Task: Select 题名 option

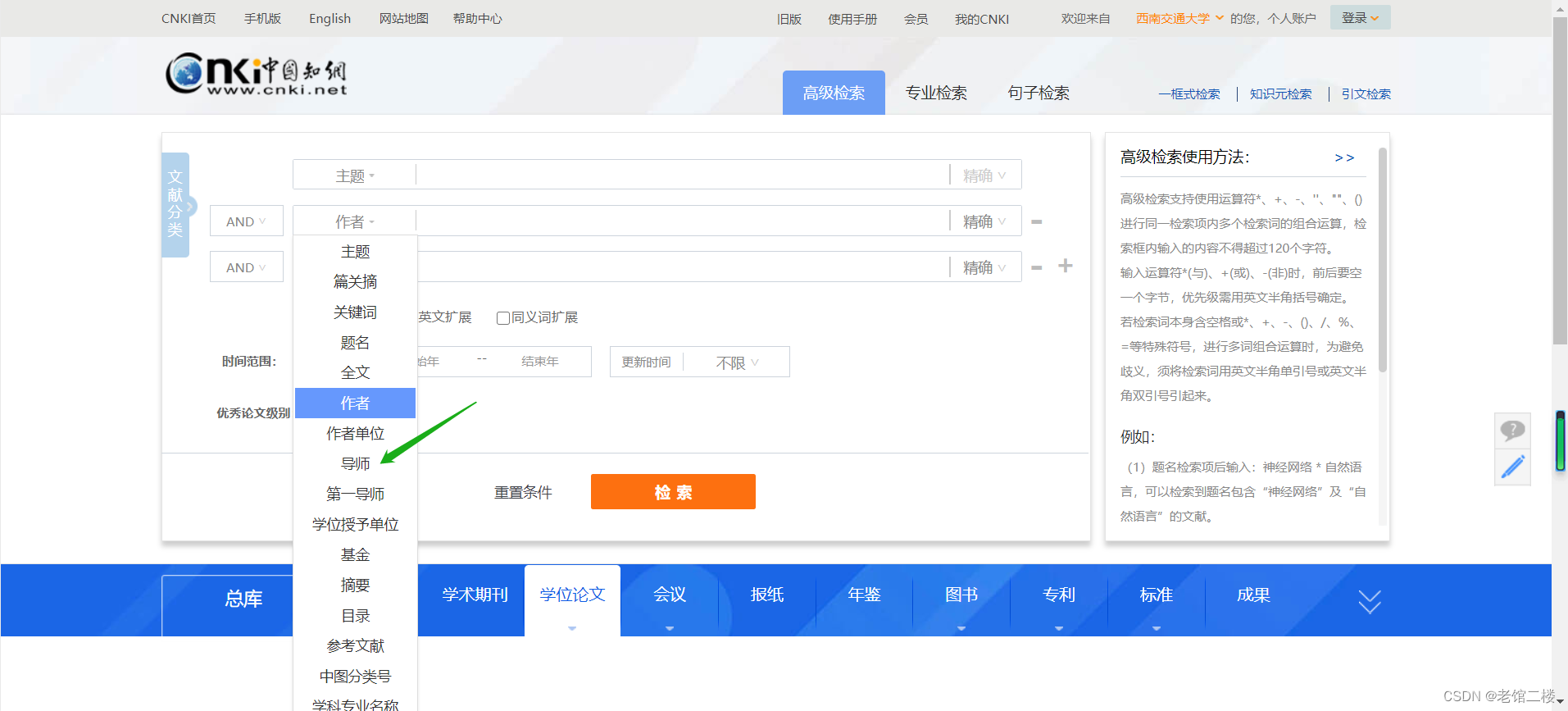Action: click(355, 343)
